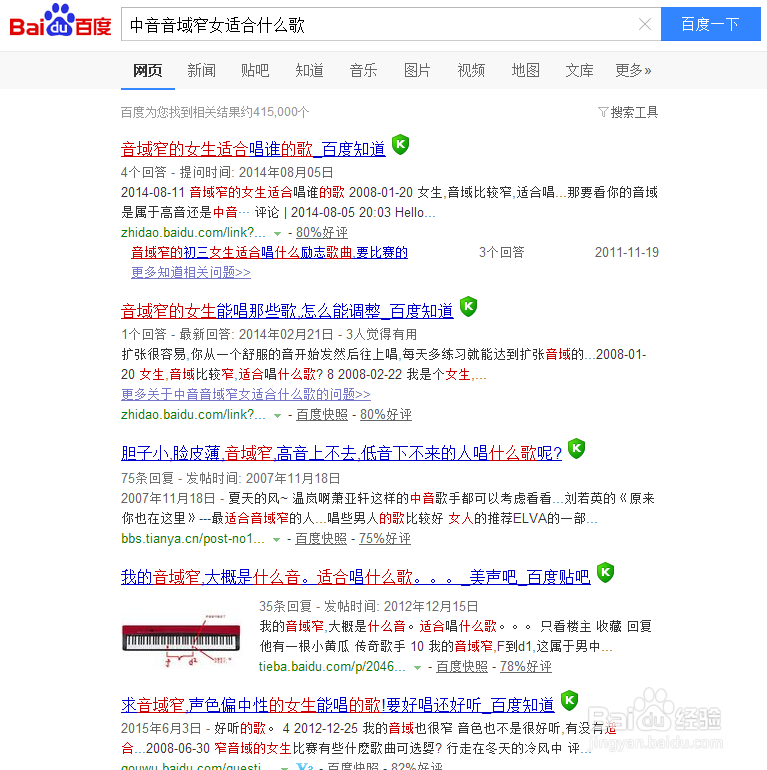Open result 音域窄的女生能唱那些歌,怎么能调整

(x=287, y=311)
